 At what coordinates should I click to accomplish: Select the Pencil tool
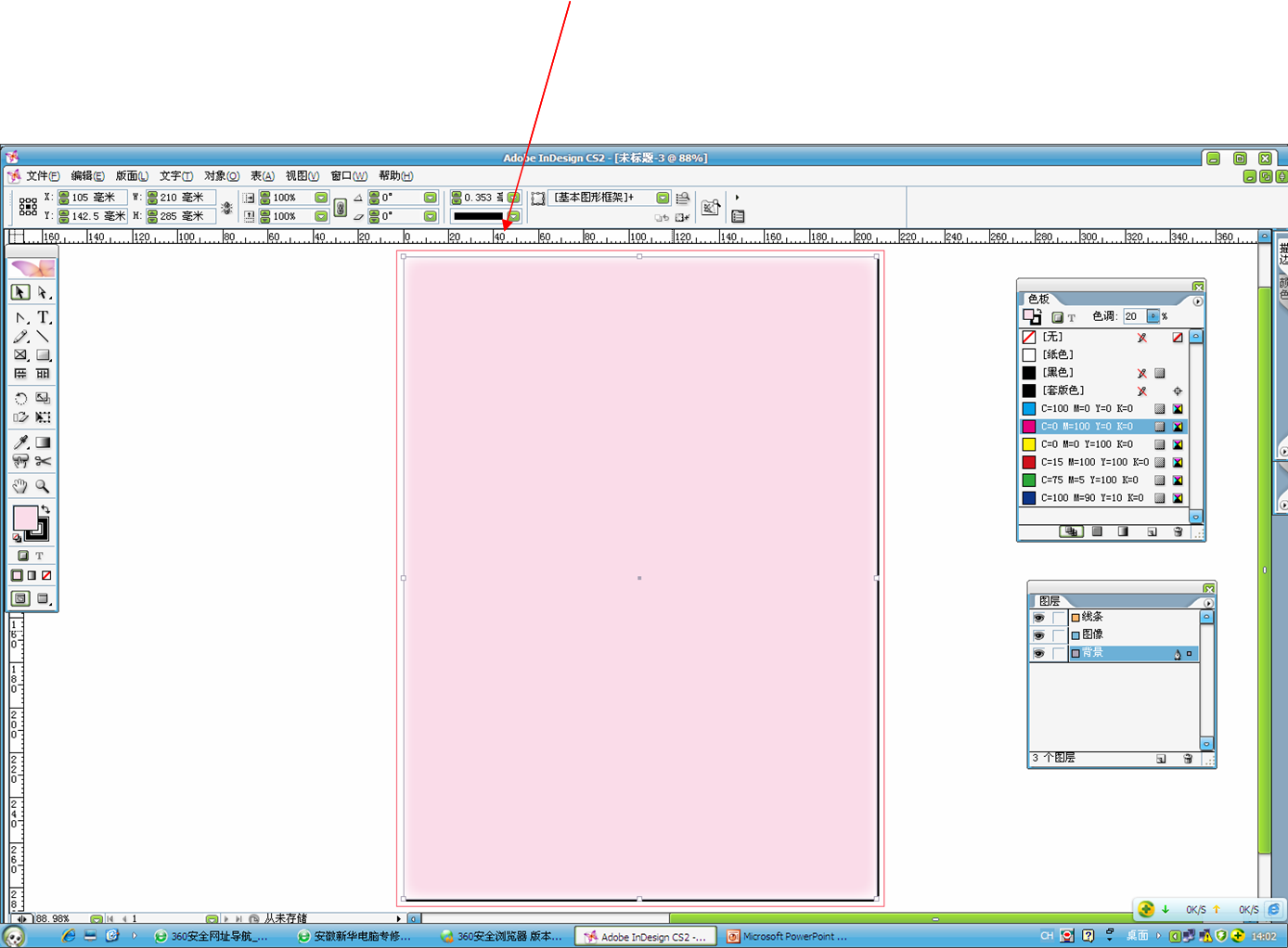(x=20, y=337)
